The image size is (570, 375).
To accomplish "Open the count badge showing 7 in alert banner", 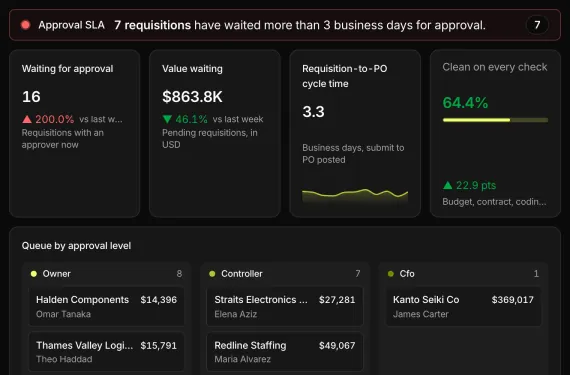I will click(537, 25).
